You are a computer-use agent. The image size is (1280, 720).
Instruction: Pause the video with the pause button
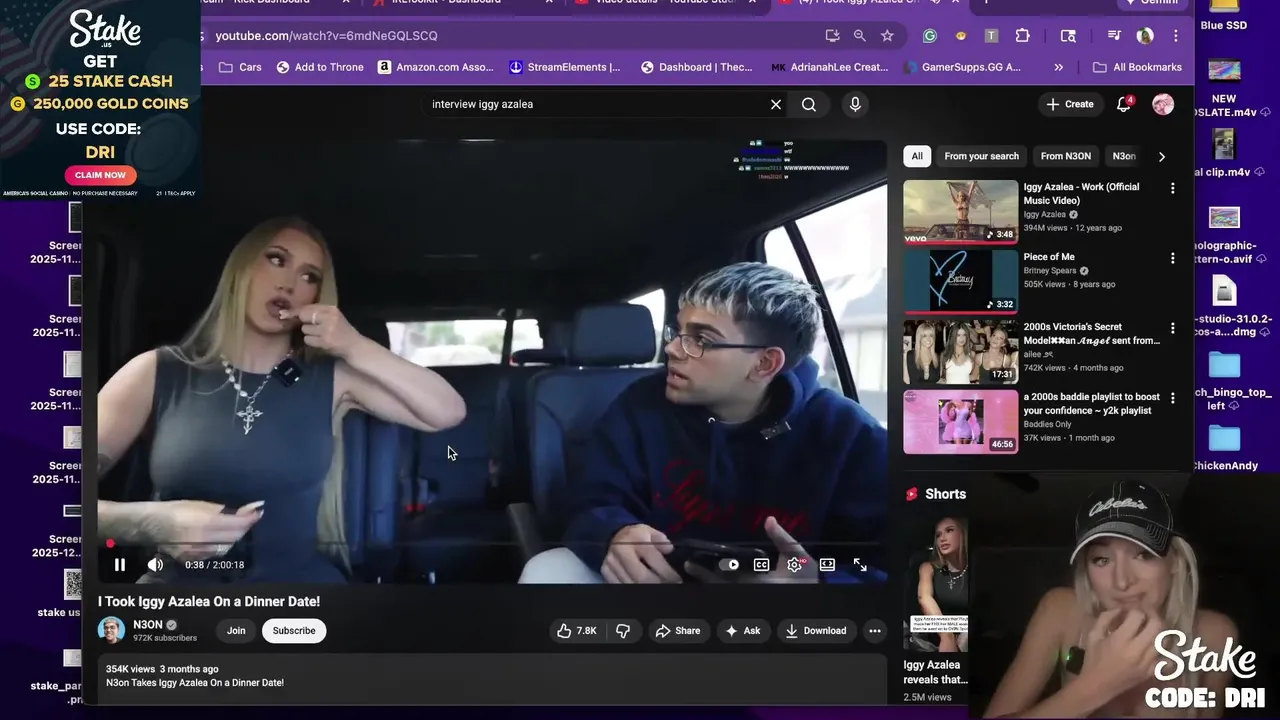coord(119,565)
